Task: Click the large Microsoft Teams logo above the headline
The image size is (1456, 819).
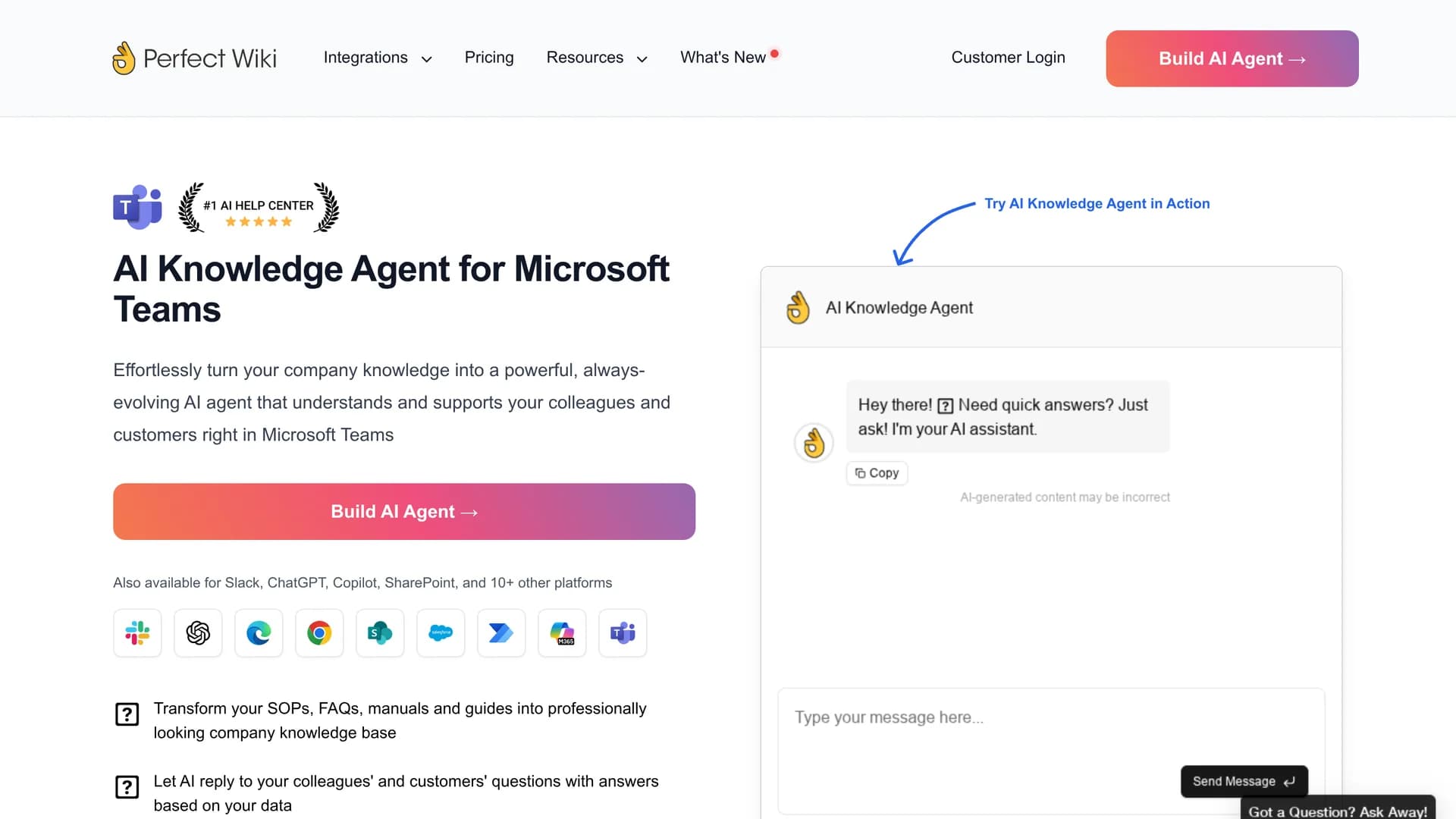Action: (137, 206)
